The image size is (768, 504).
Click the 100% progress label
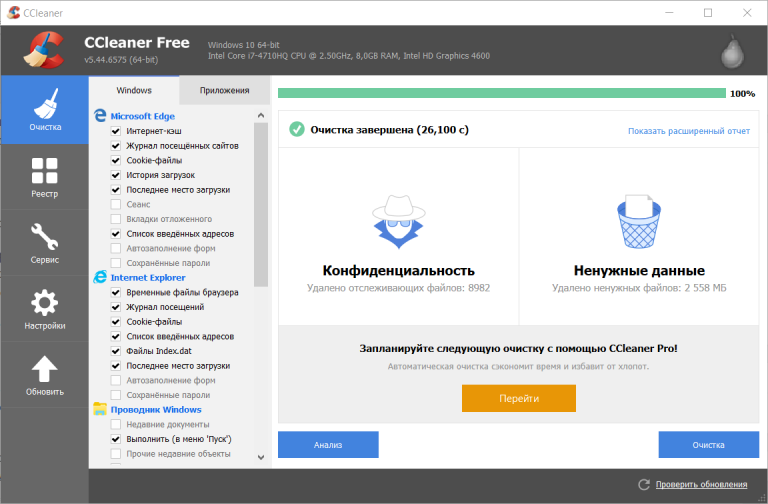[743, 94]
